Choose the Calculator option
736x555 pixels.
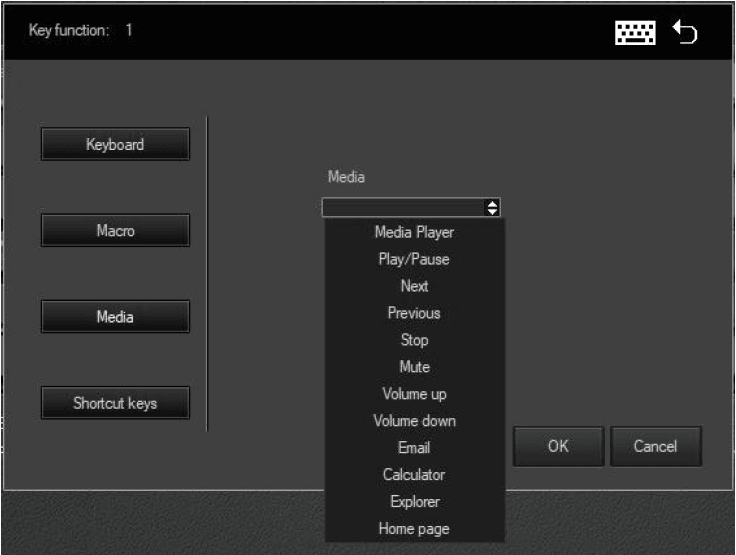tap(414, 475)
